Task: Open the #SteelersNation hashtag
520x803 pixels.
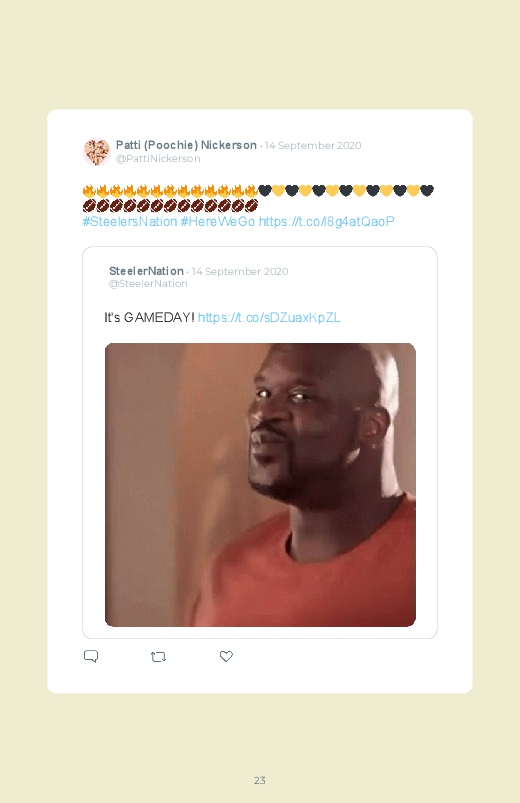Action: coord(130,221)
